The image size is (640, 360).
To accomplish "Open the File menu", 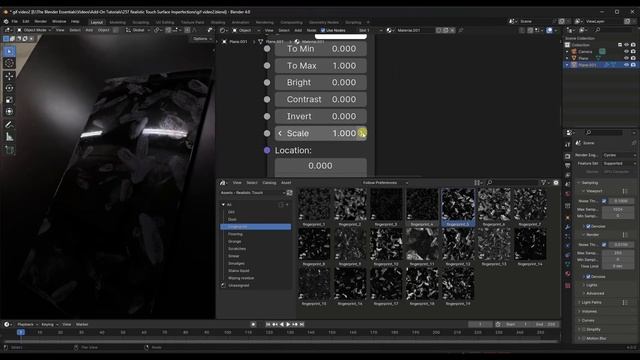I will pos(14,21).
